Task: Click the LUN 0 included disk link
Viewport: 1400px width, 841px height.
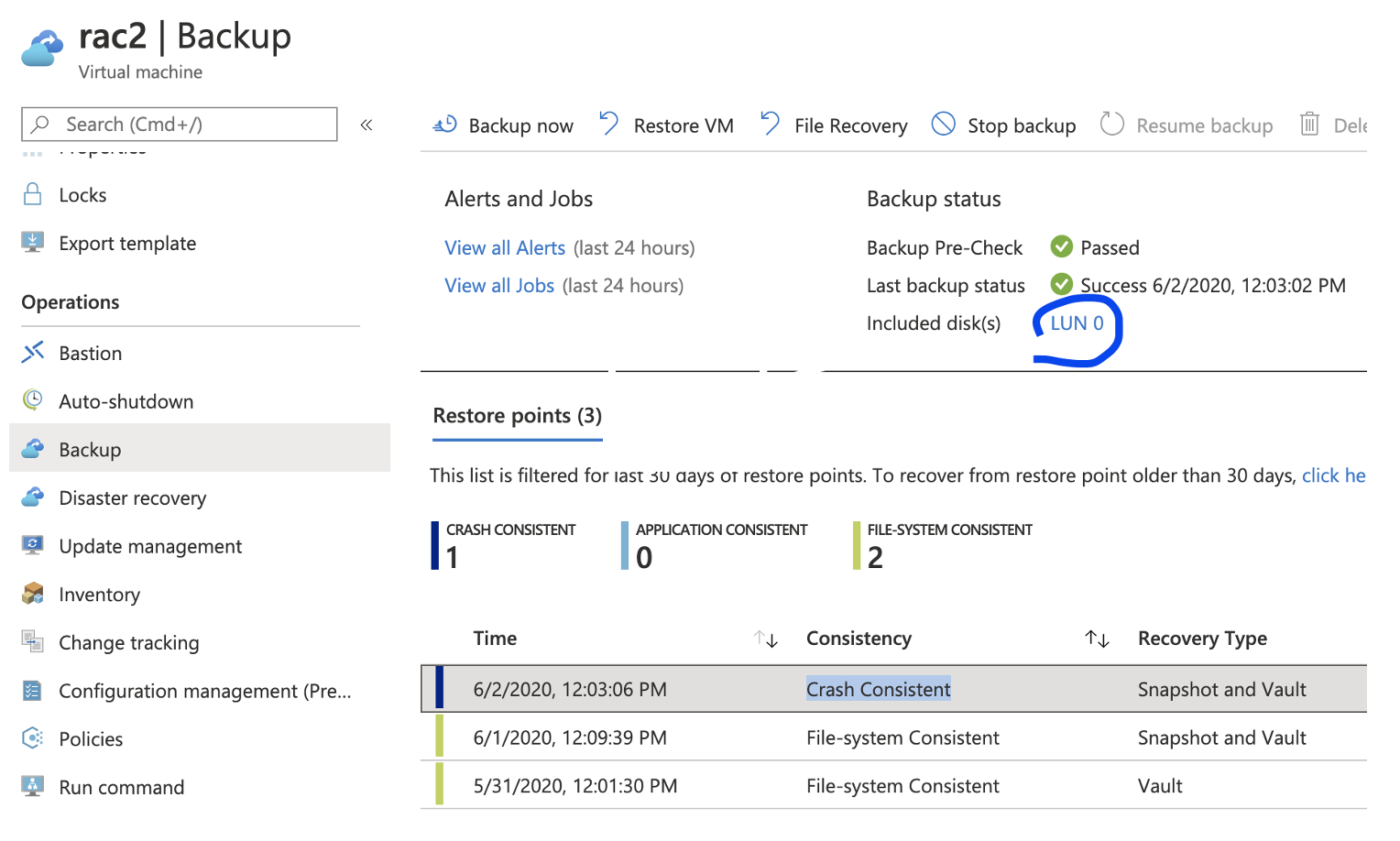Action: pos(1076,323)
